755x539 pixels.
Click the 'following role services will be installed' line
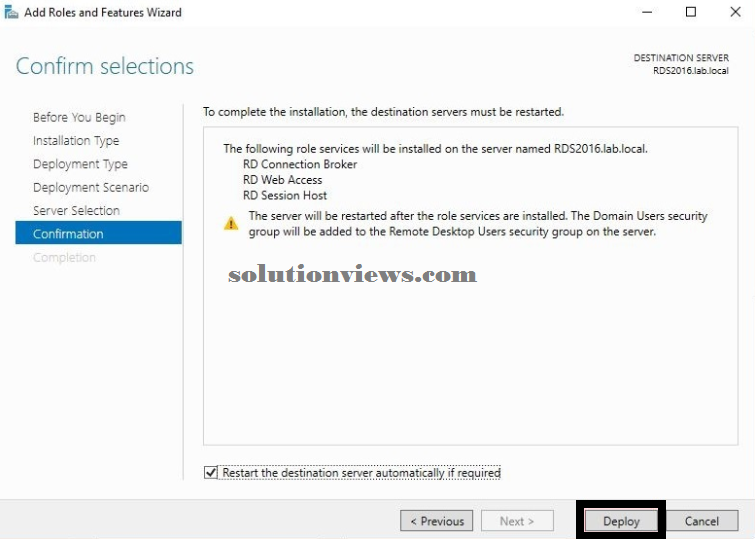coord(435,148)
